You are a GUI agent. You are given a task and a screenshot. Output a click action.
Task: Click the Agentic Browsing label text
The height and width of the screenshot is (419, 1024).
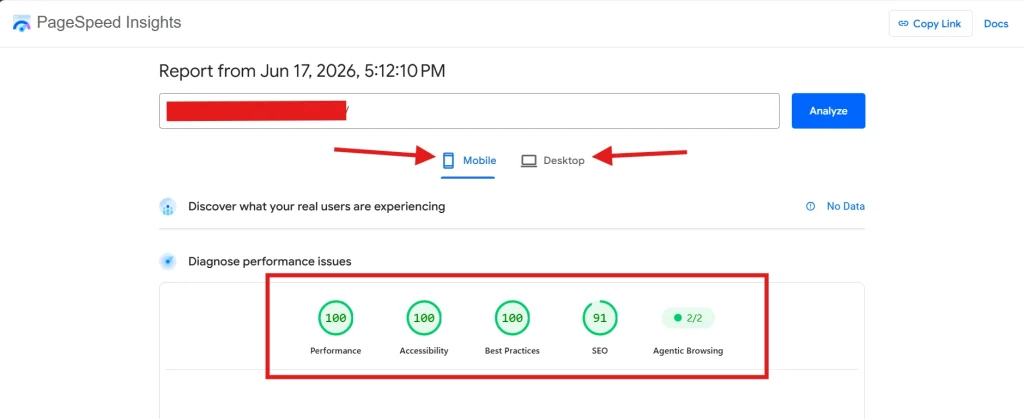point(688,351)
